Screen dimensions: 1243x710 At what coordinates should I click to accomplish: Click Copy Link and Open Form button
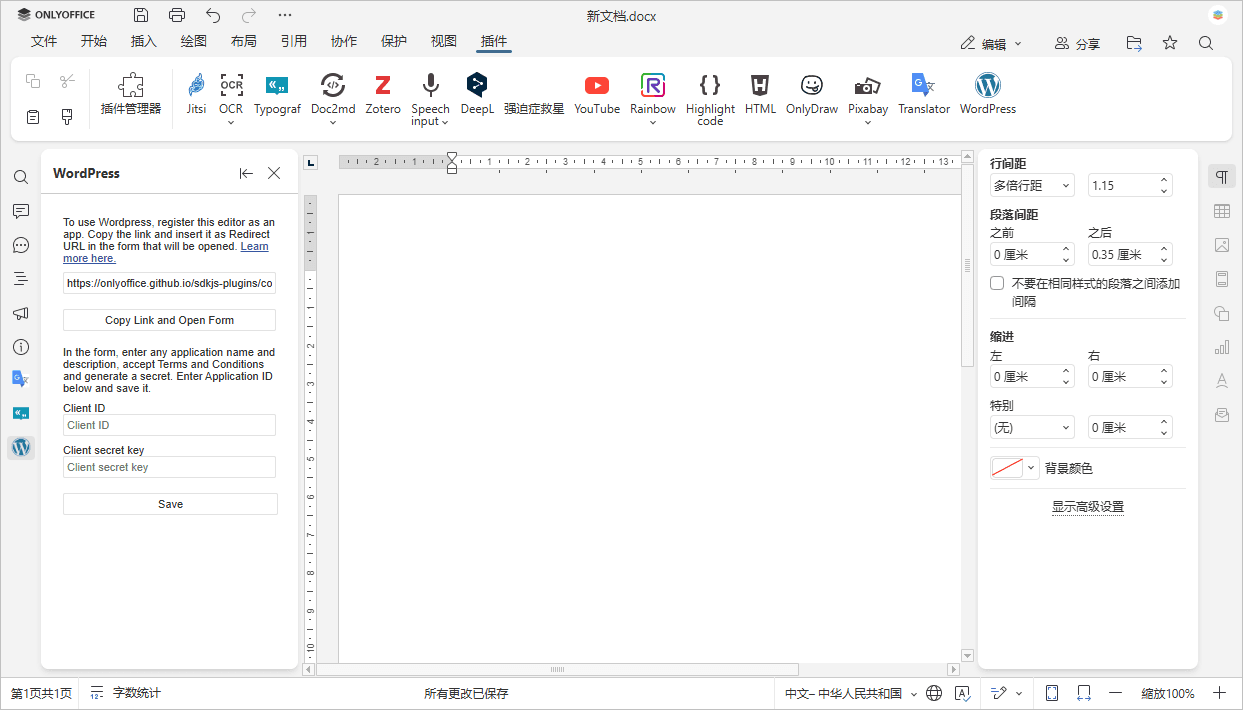click(169, 319)
